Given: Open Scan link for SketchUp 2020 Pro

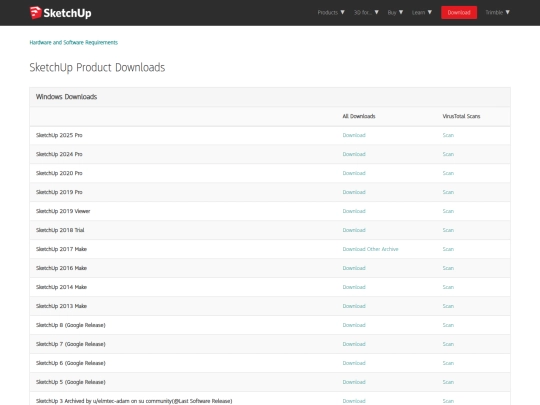Looking at the screenshot, I should pos(448,173).
